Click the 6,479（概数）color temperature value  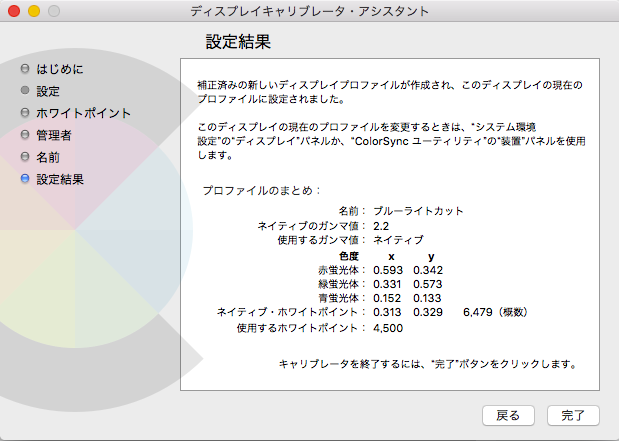tap(495, 312)
